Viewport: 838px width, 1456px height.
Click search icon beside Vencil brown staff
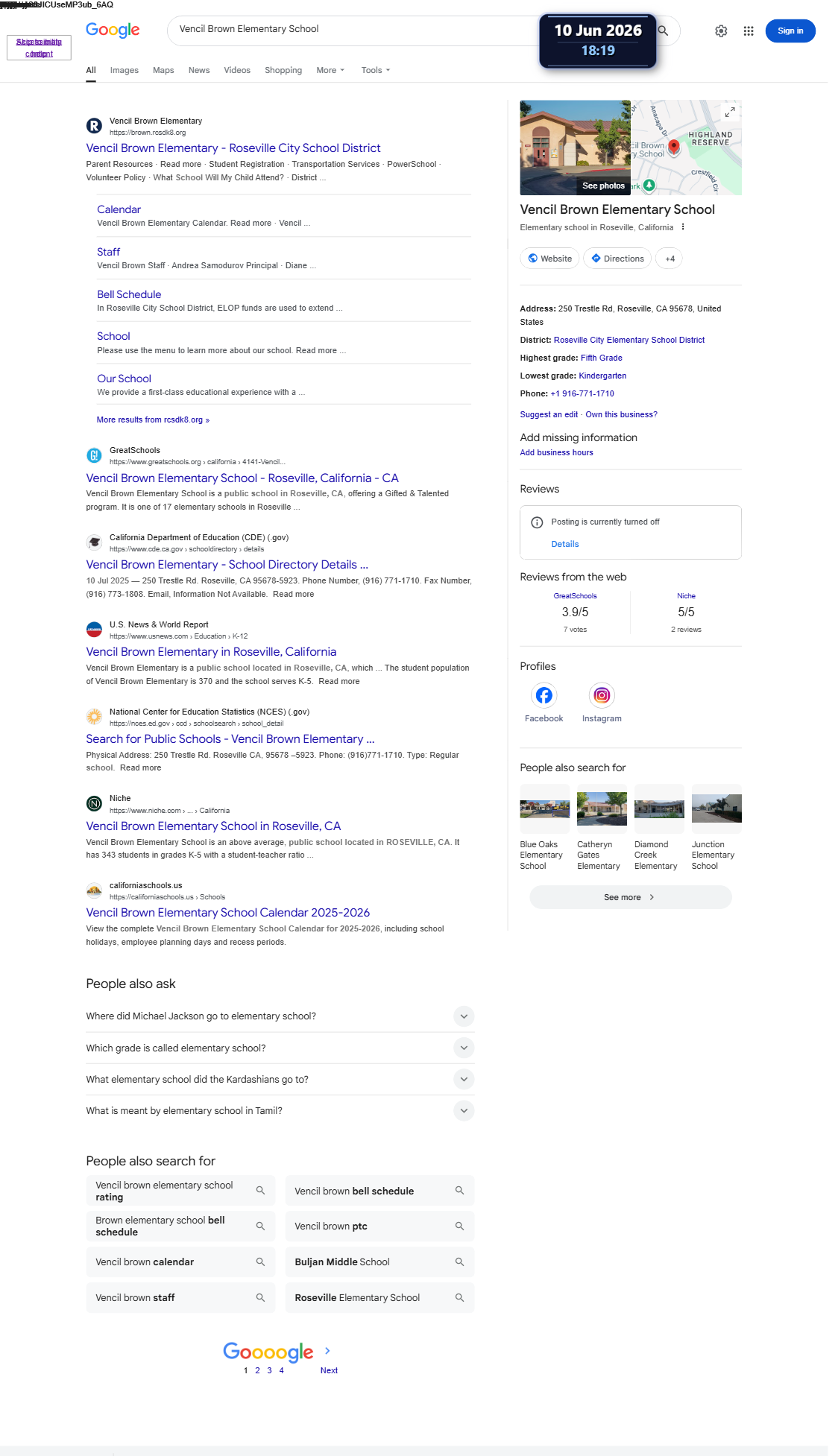[261, 1297]
